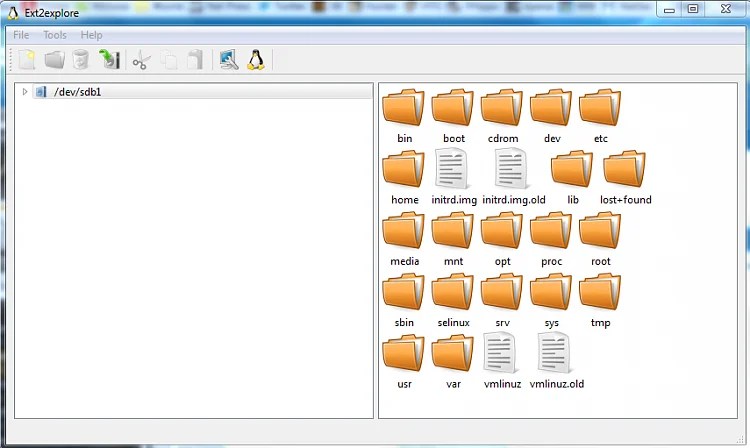This screenshot has height=448, width=750.
Task: Select the usr folder icon
Action: (403, 353)
